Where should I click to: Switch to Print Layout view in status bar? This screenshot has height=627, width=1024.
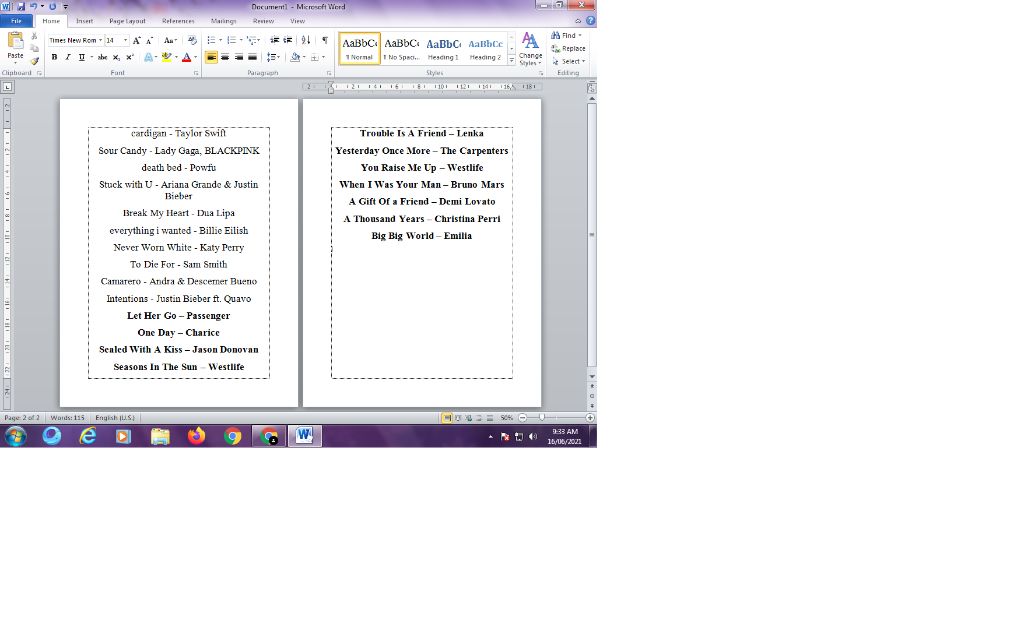coord(447,417)
